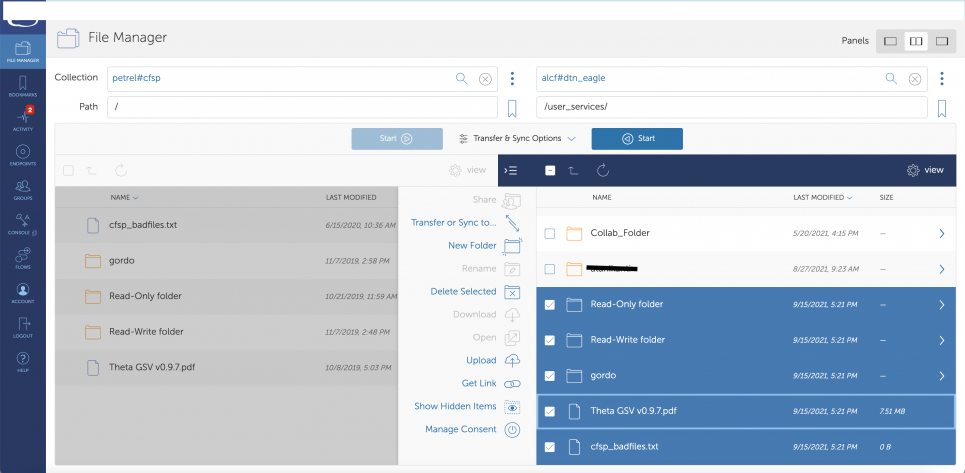Click Show Hidden Items

pyautogui.click(x=455, y=407)
